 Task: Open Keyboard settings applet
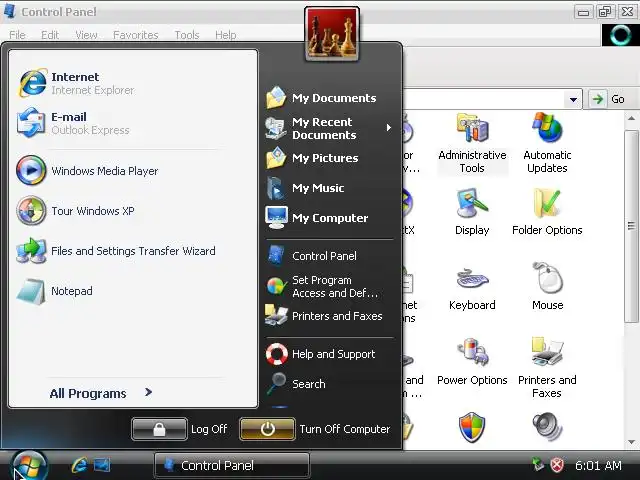click(472, 287)
